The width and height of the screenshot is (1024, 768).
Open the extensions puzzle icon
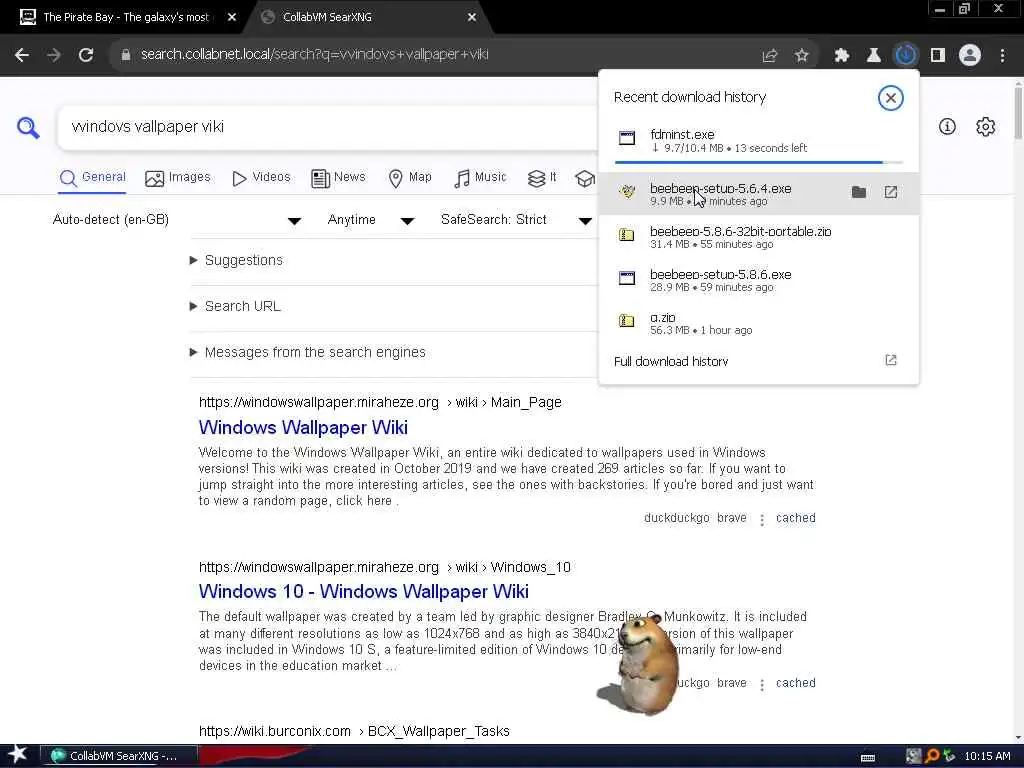842,56
